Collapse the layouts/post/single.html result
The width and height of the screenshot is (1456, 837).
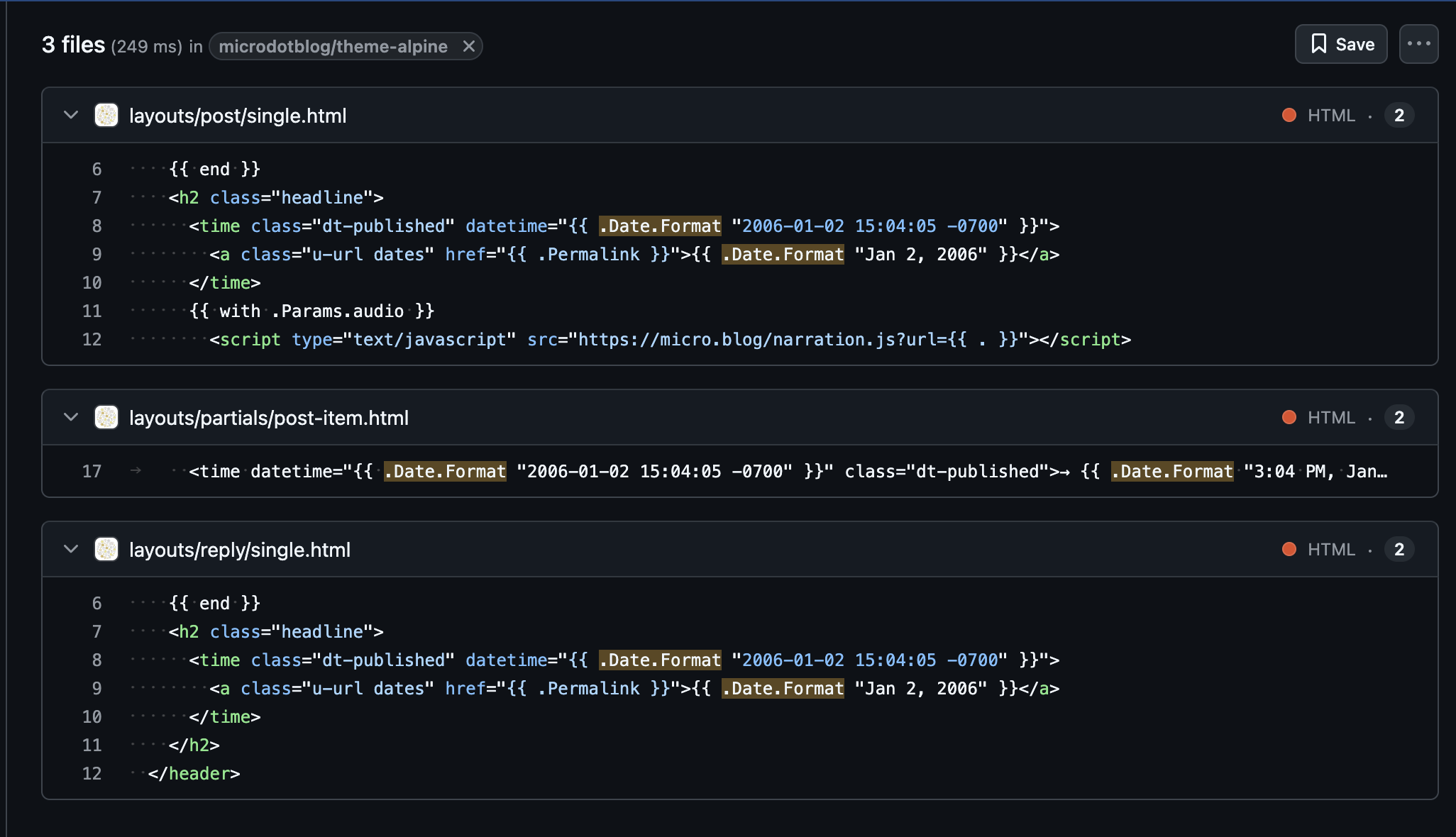[70, 115]
